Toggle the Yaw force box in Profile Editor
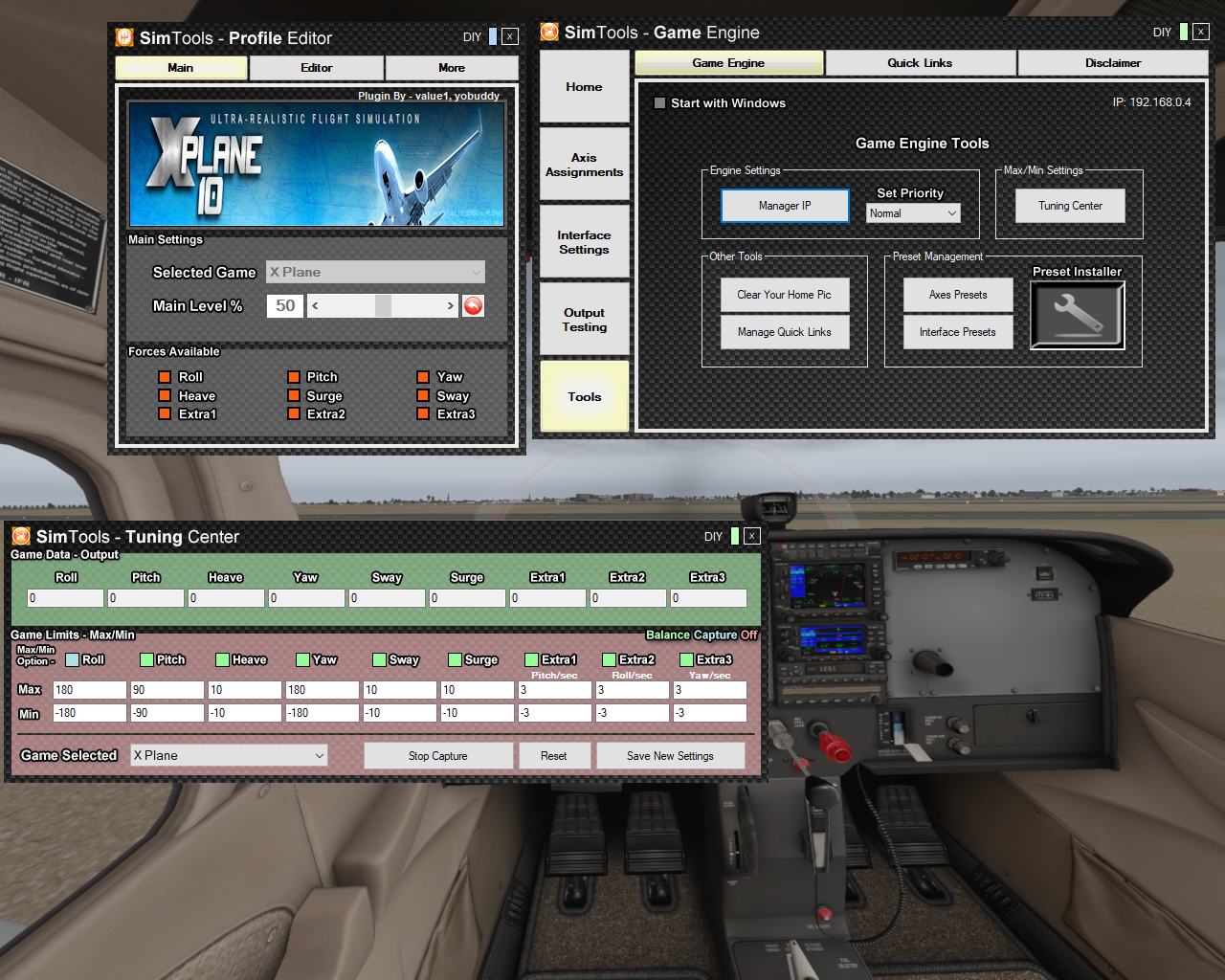 tap(423, 377)
